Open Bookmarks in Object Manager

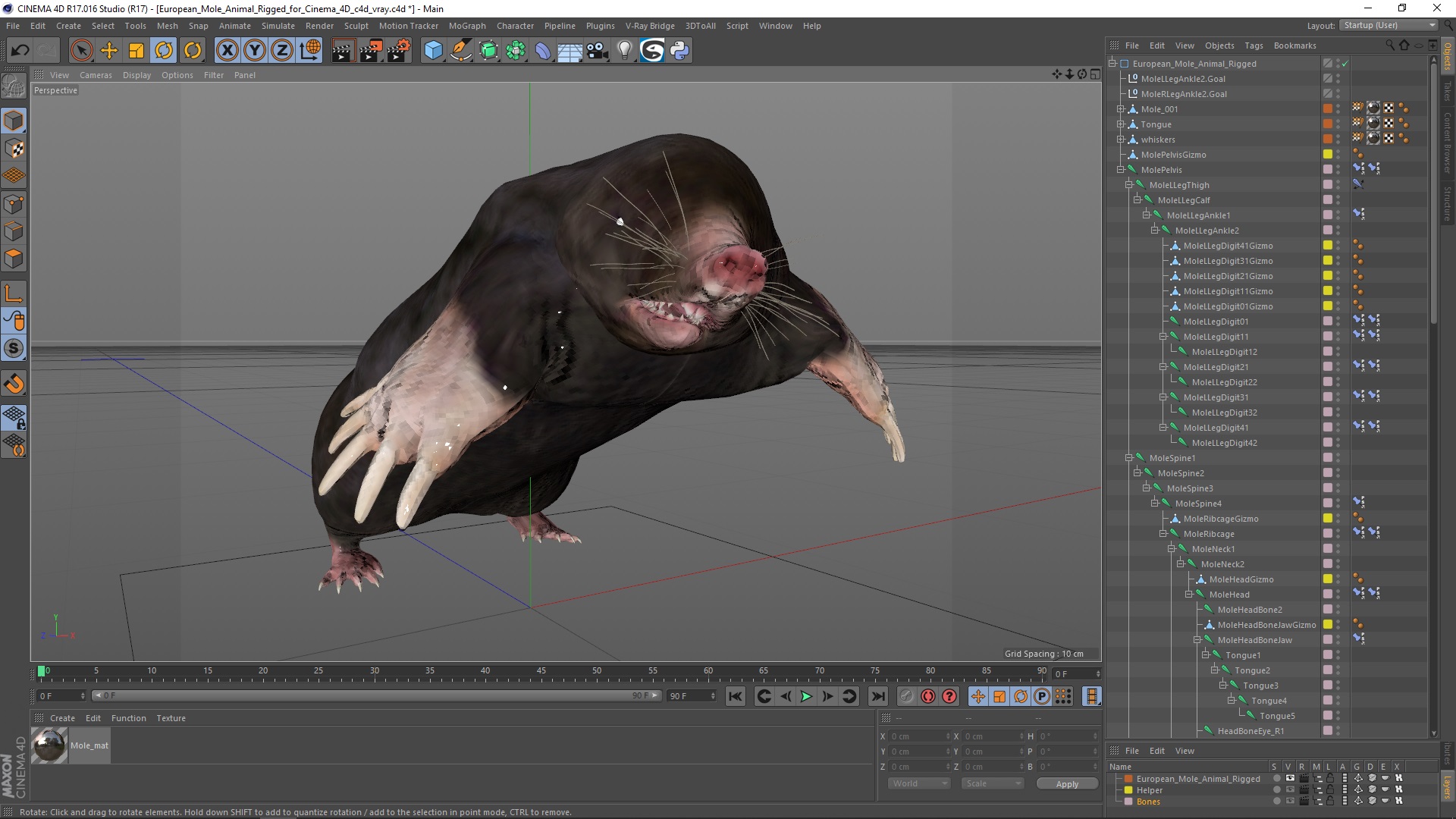(1294, 45)
